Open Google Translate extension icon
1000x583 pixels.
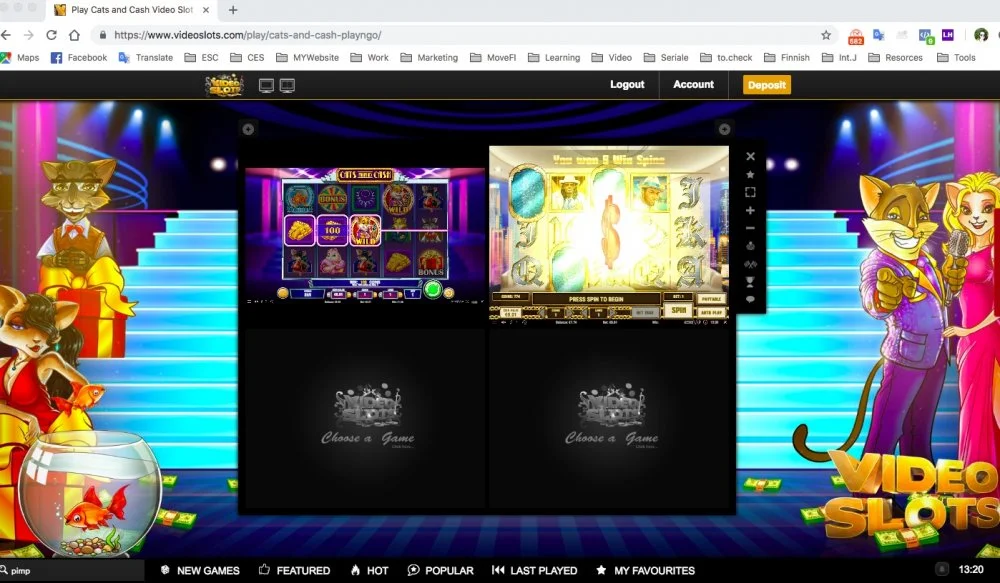(879, 35)
